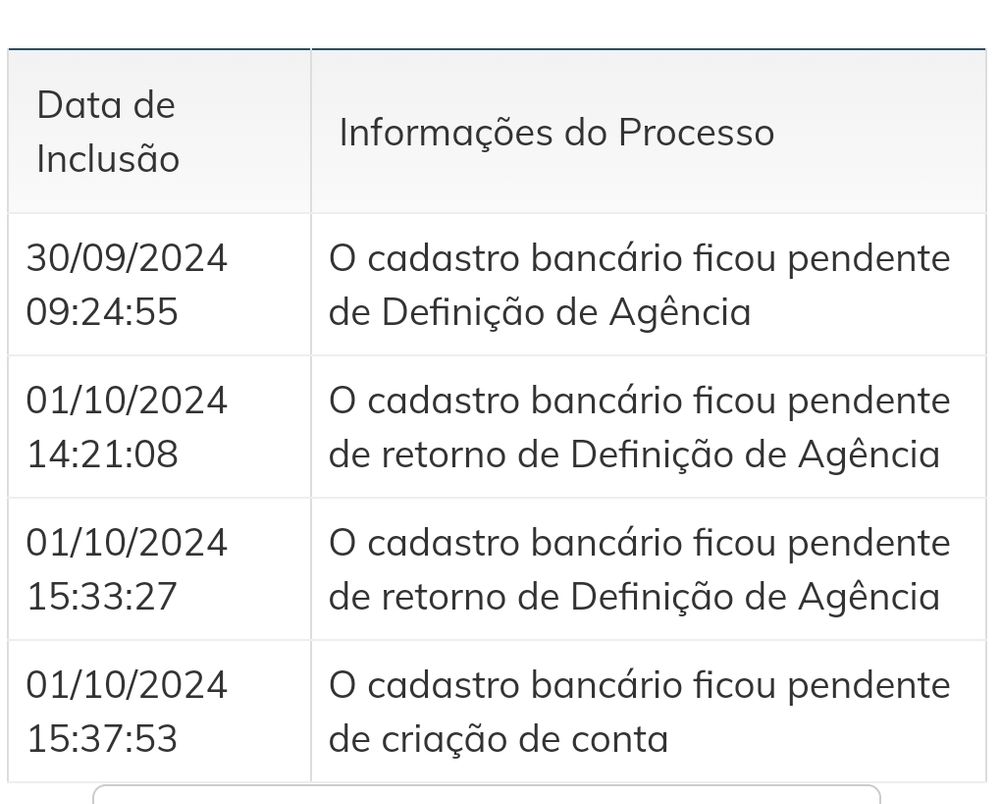Click the 15:33:27 row process information text

pos(639,569)
